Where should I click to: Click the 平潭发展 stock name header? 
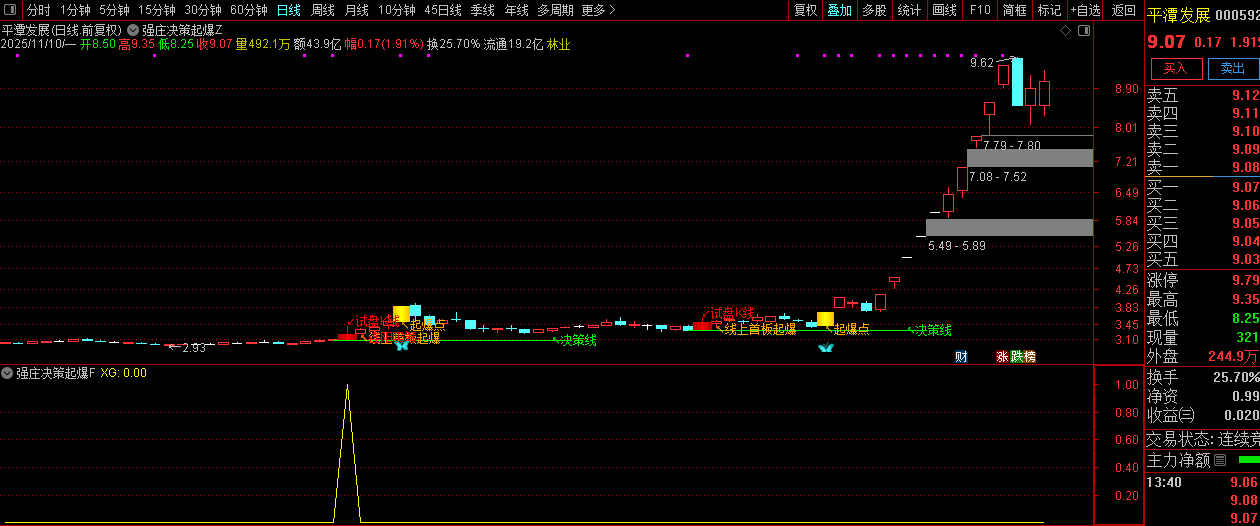coord(1178,16)
